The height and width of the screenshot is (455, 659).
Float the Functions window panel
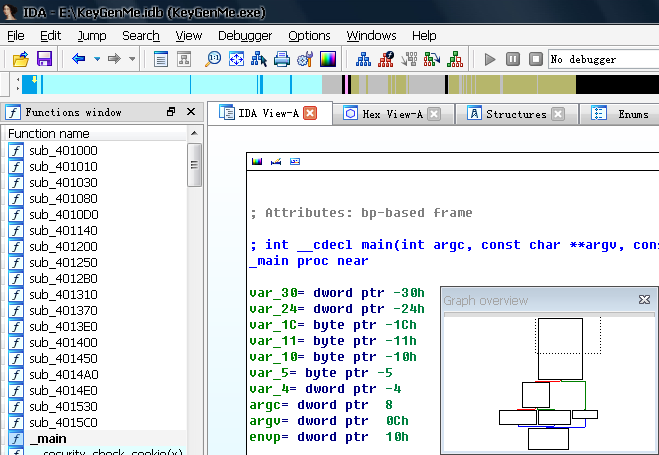coord(171,112)
